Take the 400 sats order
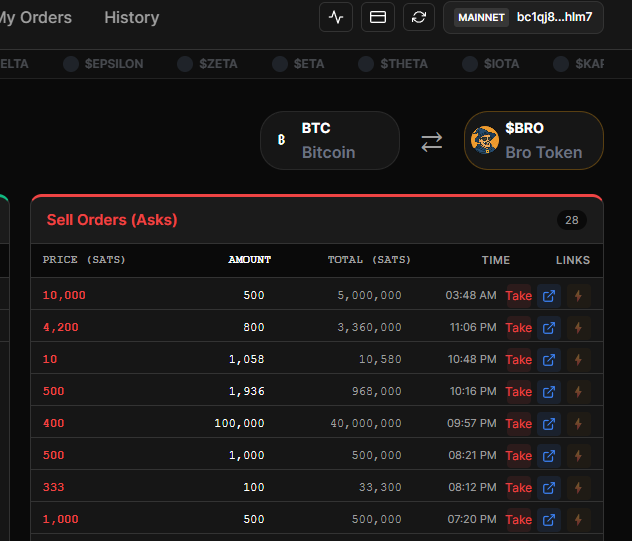The width and height of the screenshot is (632, 541). [519, 424]
